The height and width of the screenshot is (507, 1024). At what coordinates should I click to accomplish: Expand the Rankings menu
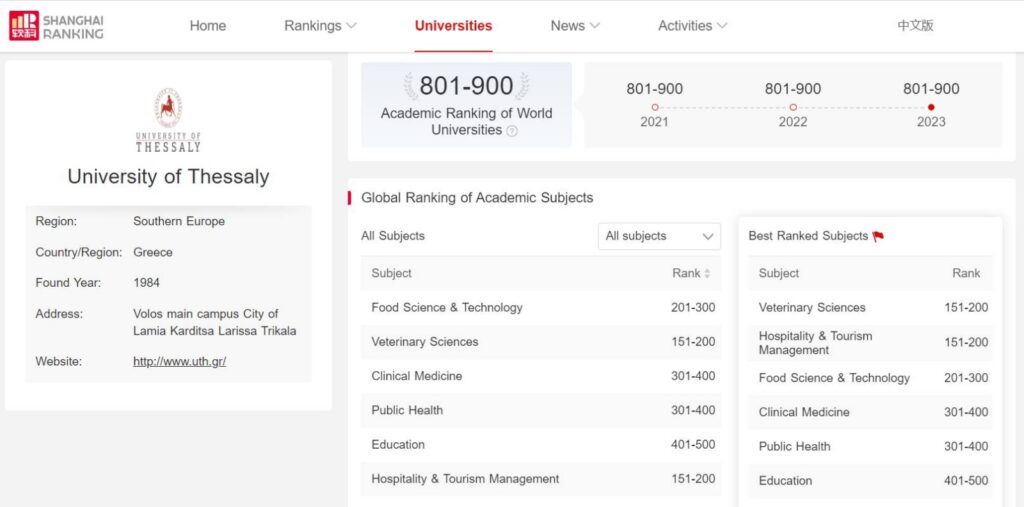[320, 25]
